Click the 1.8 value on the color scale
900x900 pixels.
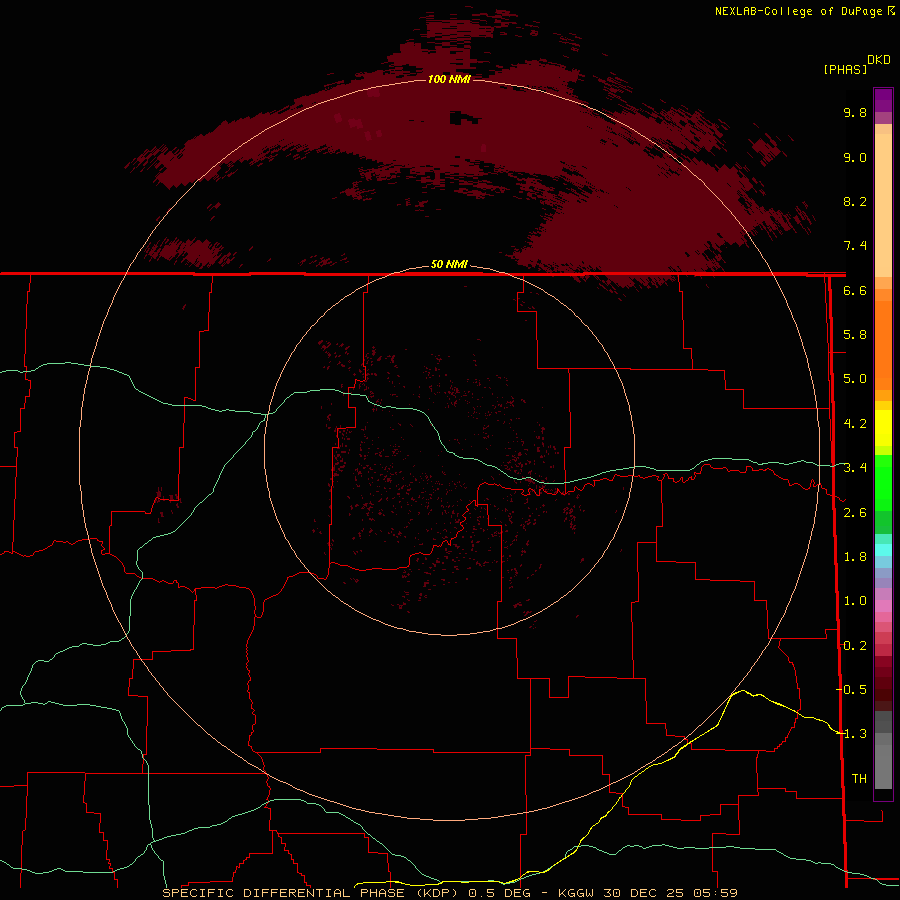[x=855, y=557]
